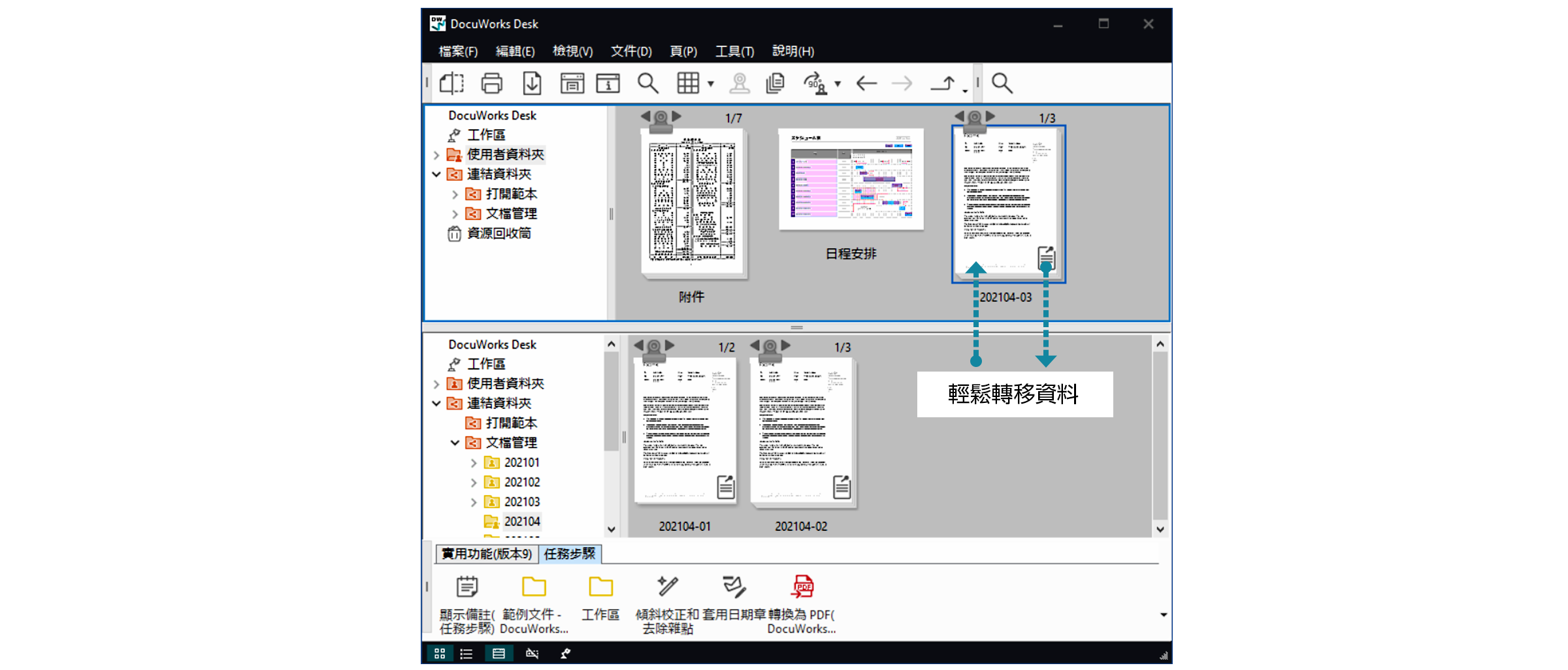Click the rotate 90 degrees icon
Viewport: 1568px width, 670px height.
815,84
